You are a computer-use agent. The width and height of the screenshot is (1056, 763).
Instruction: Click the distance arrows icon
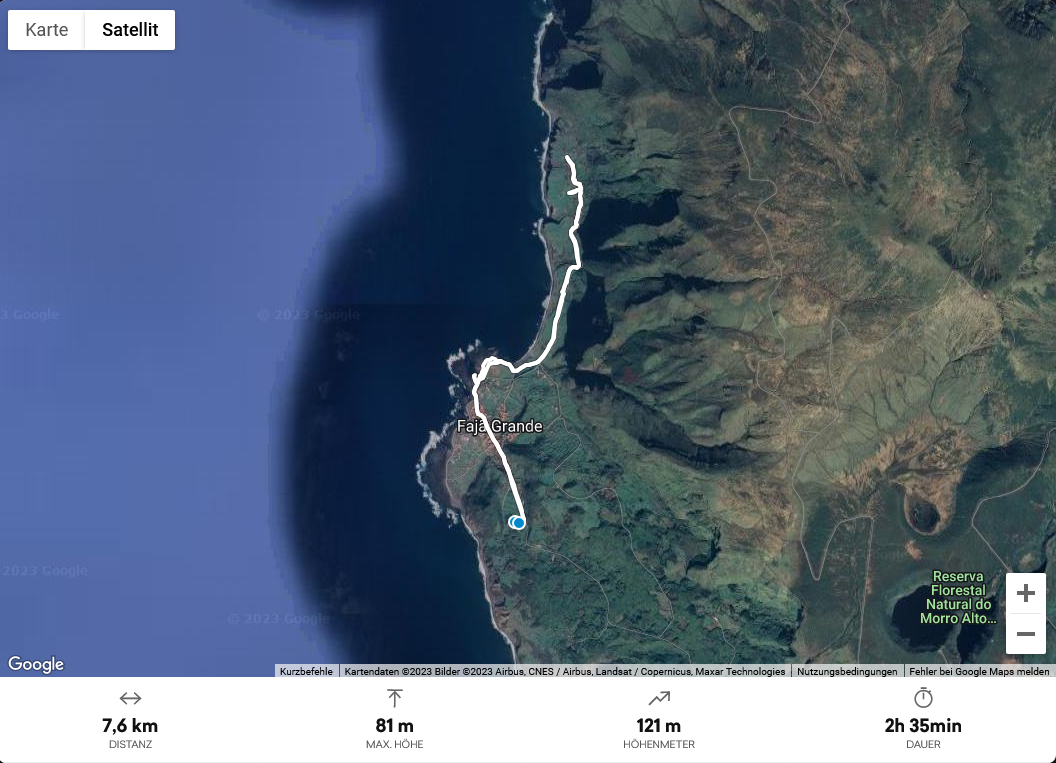pyautogui.click(x=130, y=698)
